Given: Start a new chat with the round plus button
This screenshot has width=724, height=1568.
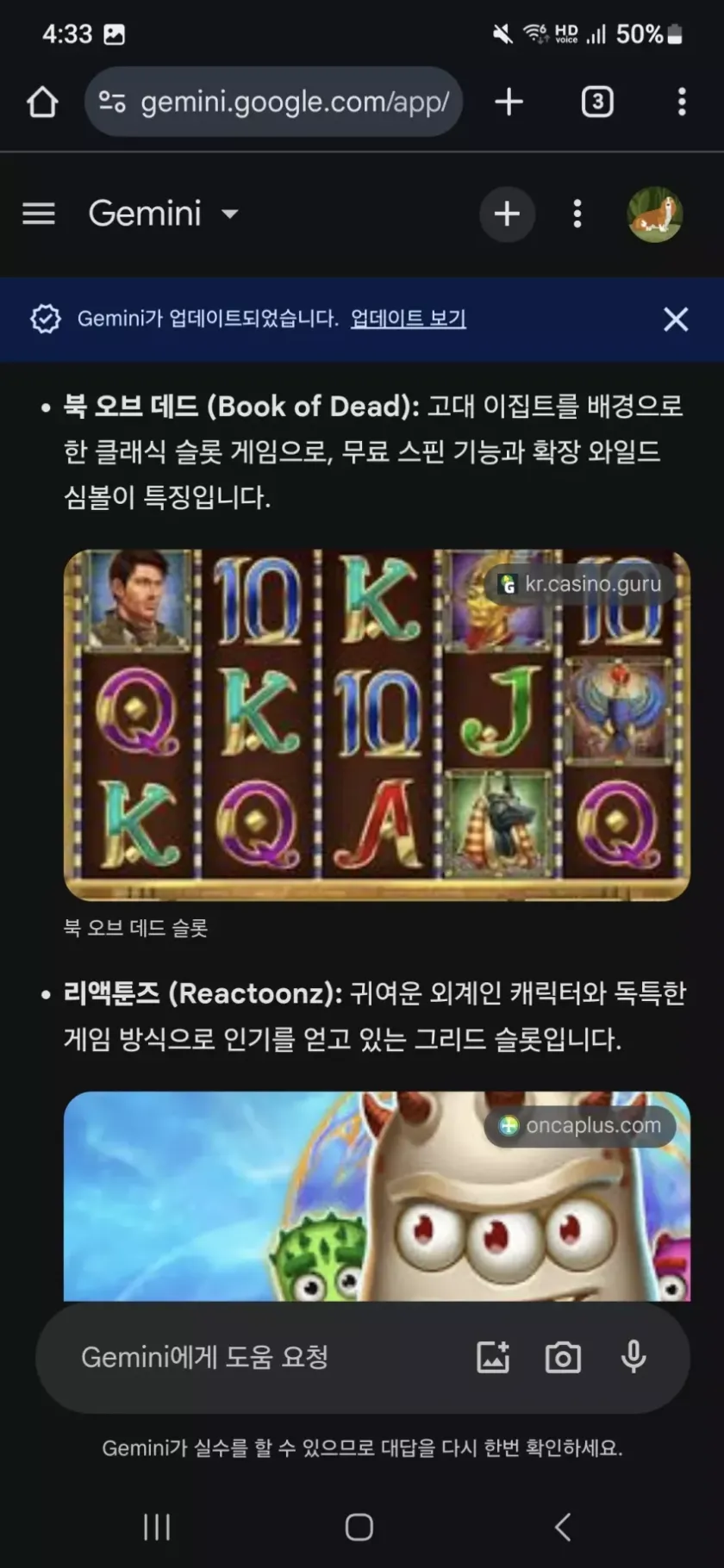Looking at the screenshot, I should pyautogui.click(x=507, y=214).
